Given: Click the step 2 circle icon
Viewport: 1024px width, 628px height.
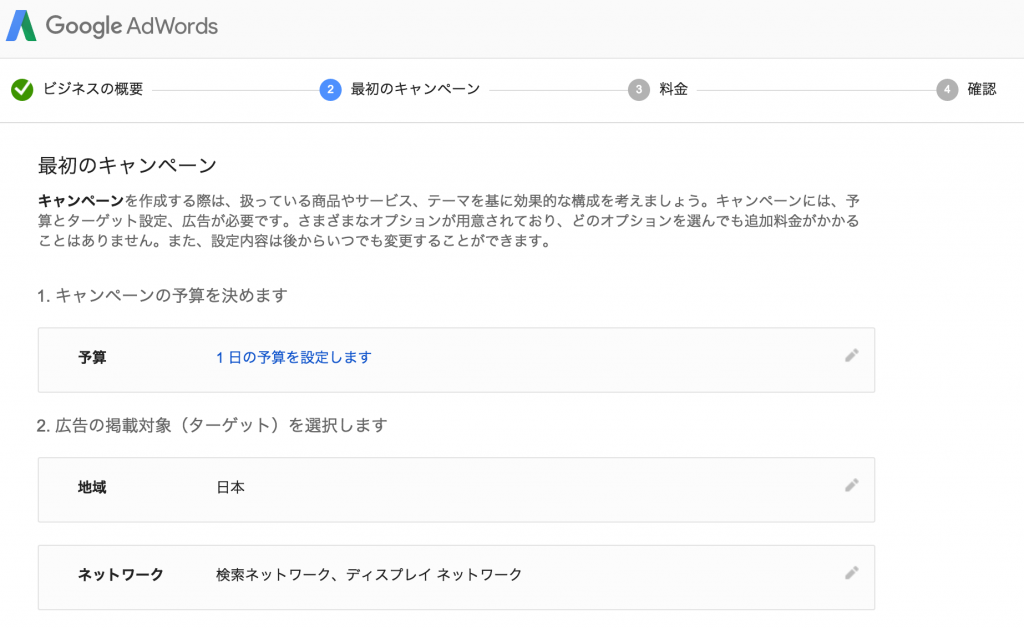Looking at the screenshot, I should point(330,89).
